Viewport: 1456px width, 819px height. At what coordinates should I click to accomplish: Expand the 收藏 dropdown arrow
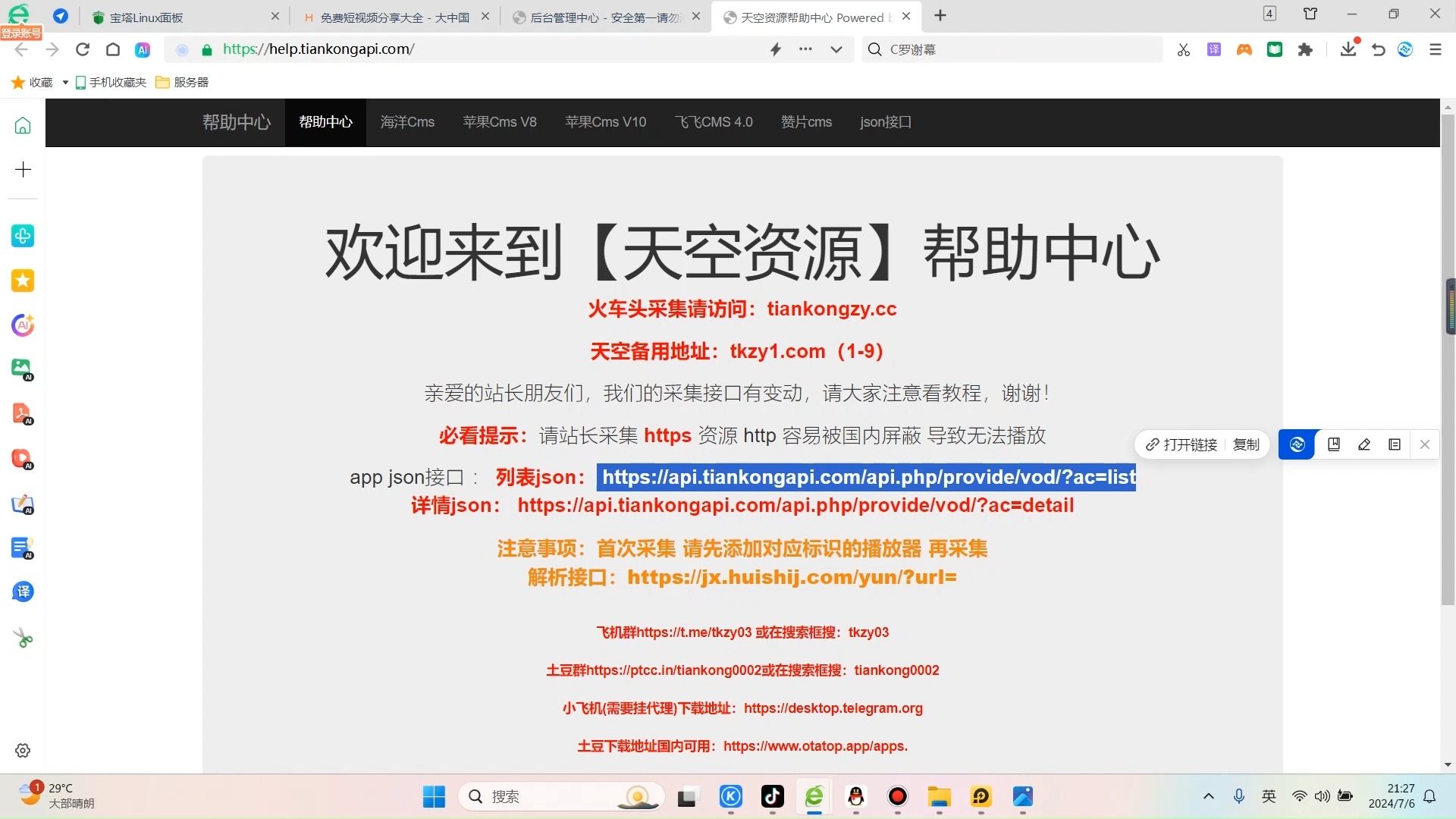tap(65, 82)
